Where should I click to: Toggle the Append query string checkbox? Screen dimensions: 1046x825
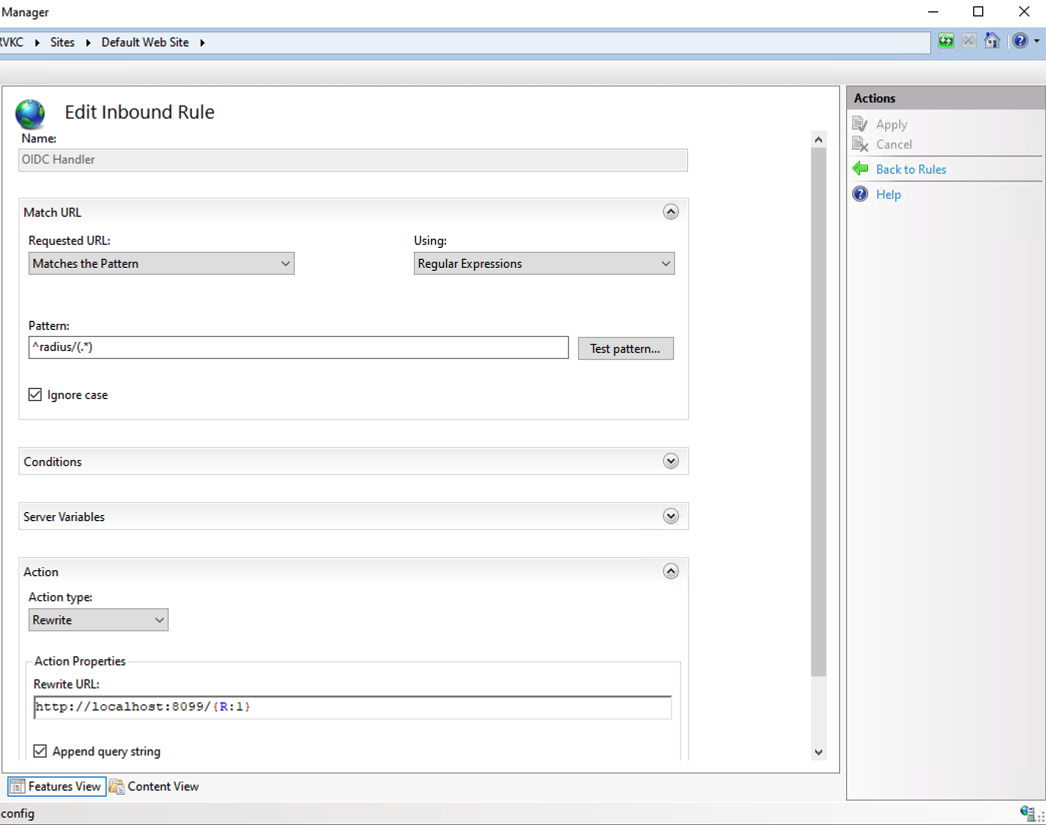[x=40, y=751]
